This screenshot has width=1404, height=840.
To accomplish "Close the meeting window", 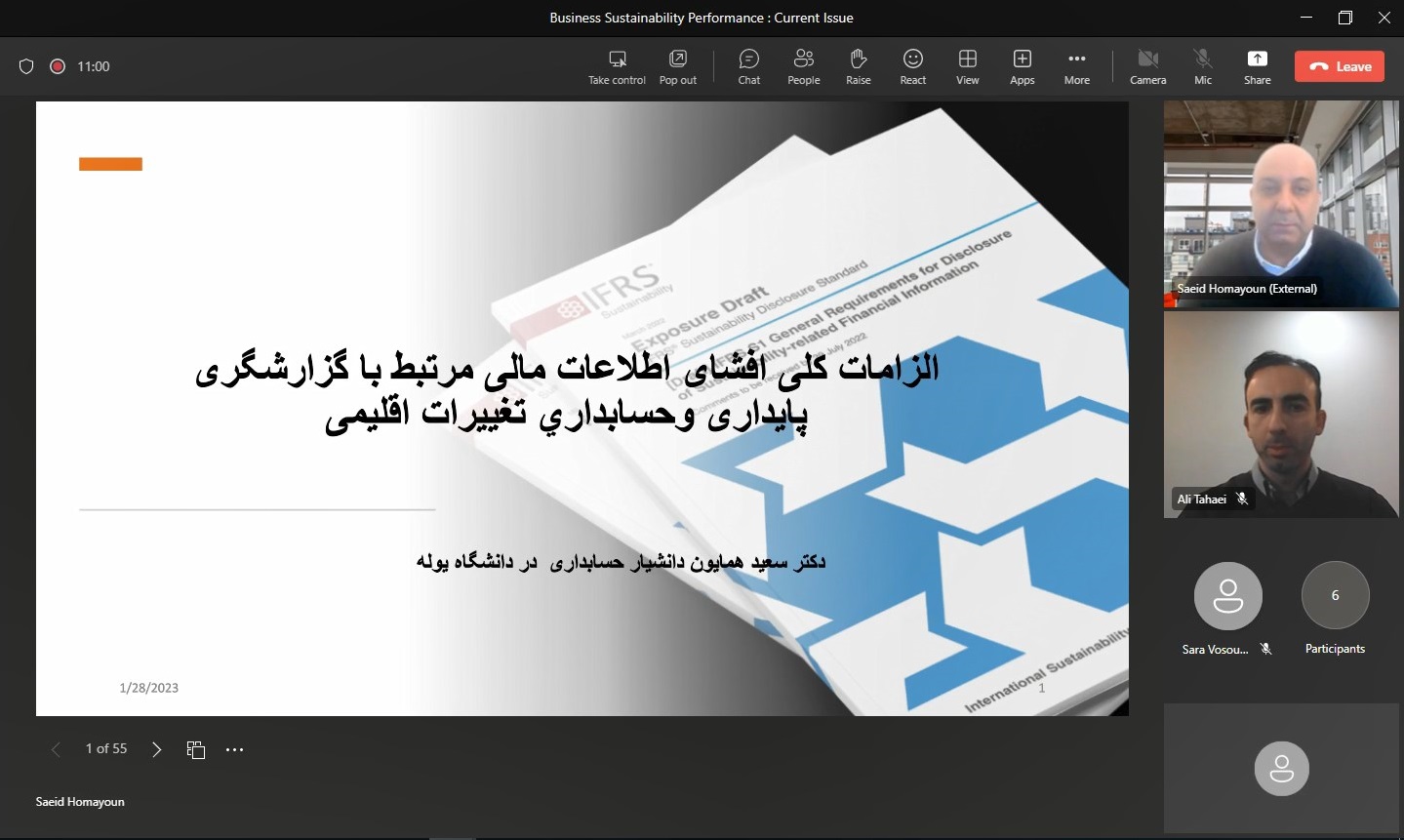I will (1384, 18).
